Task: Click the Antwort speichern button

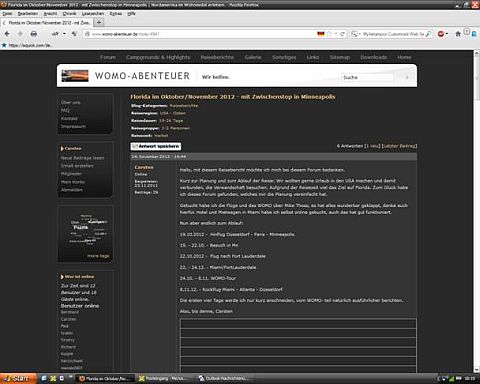Action: tap(156, 146)
